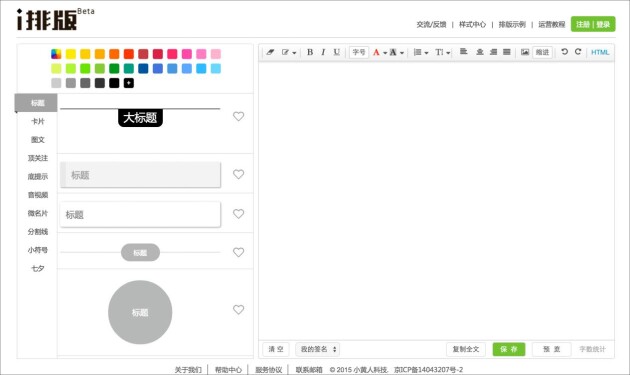The image size is (630, 375).
Task: Toggle italic formatting
Action: [323, 52]
